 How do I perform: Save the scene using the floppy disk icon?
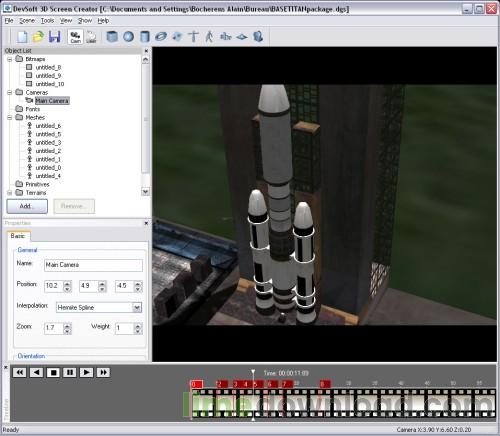(x=54, y=36)
